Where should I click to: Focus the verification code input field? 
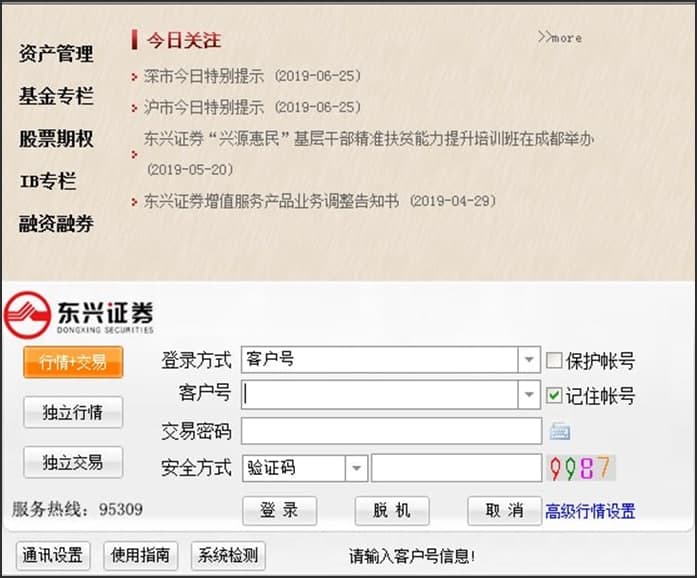[x=457, y=468]
